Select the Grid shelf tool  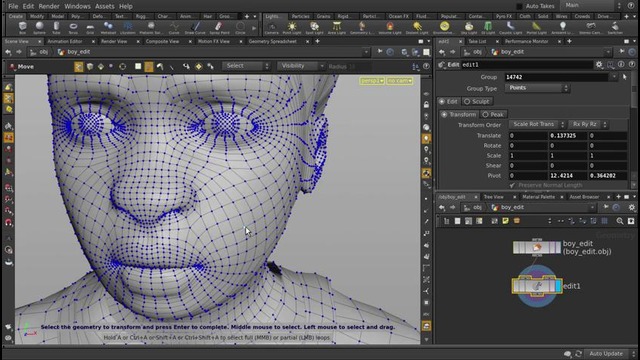(90, 28)
